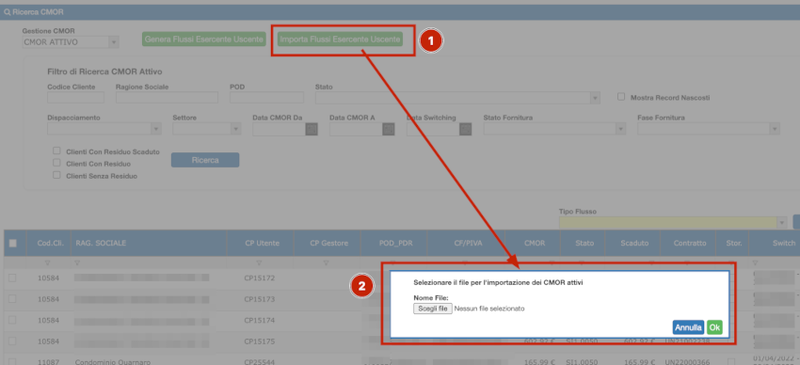
Task: Open the Dispacciamento dropdown
Action: 156,129
